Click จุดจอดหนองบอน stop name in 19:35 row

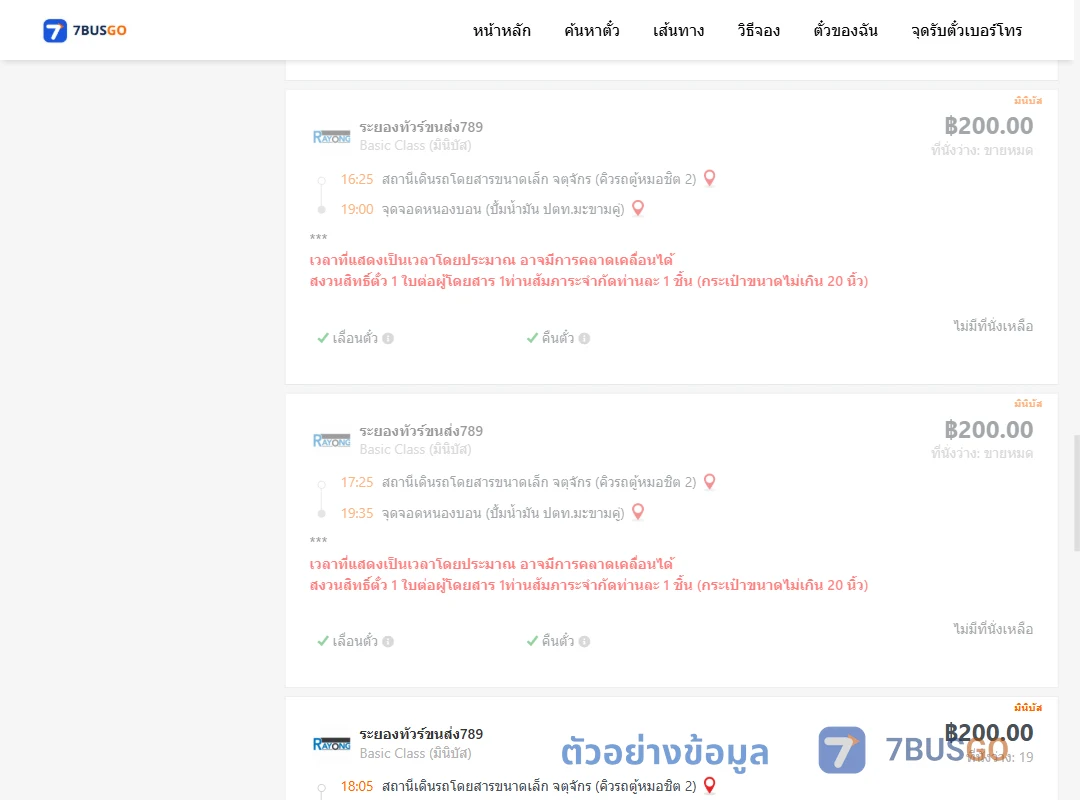click(x=503, y=513)
